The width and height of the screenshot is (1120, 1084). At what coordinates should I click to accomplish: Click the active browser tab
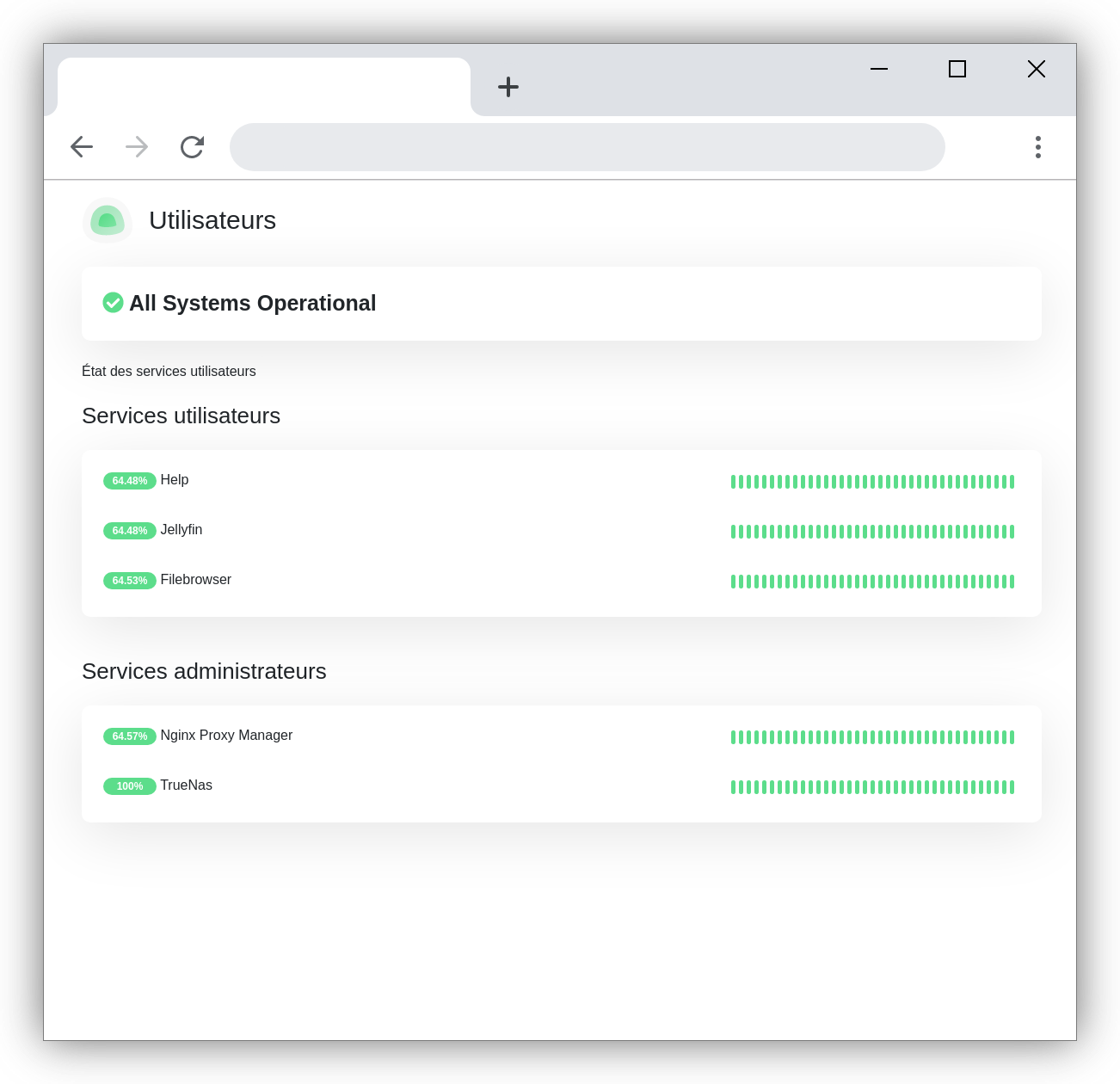(263, 87)
